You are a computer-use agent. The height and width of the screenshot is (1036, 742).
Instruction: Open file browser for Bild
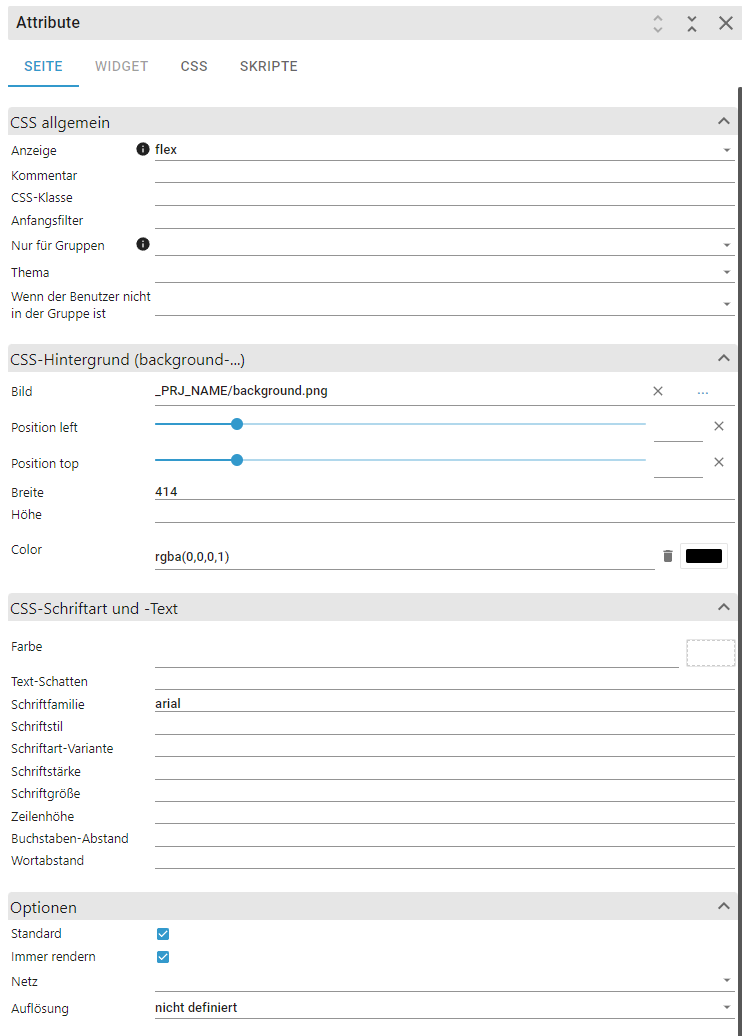tap(703, 391)
